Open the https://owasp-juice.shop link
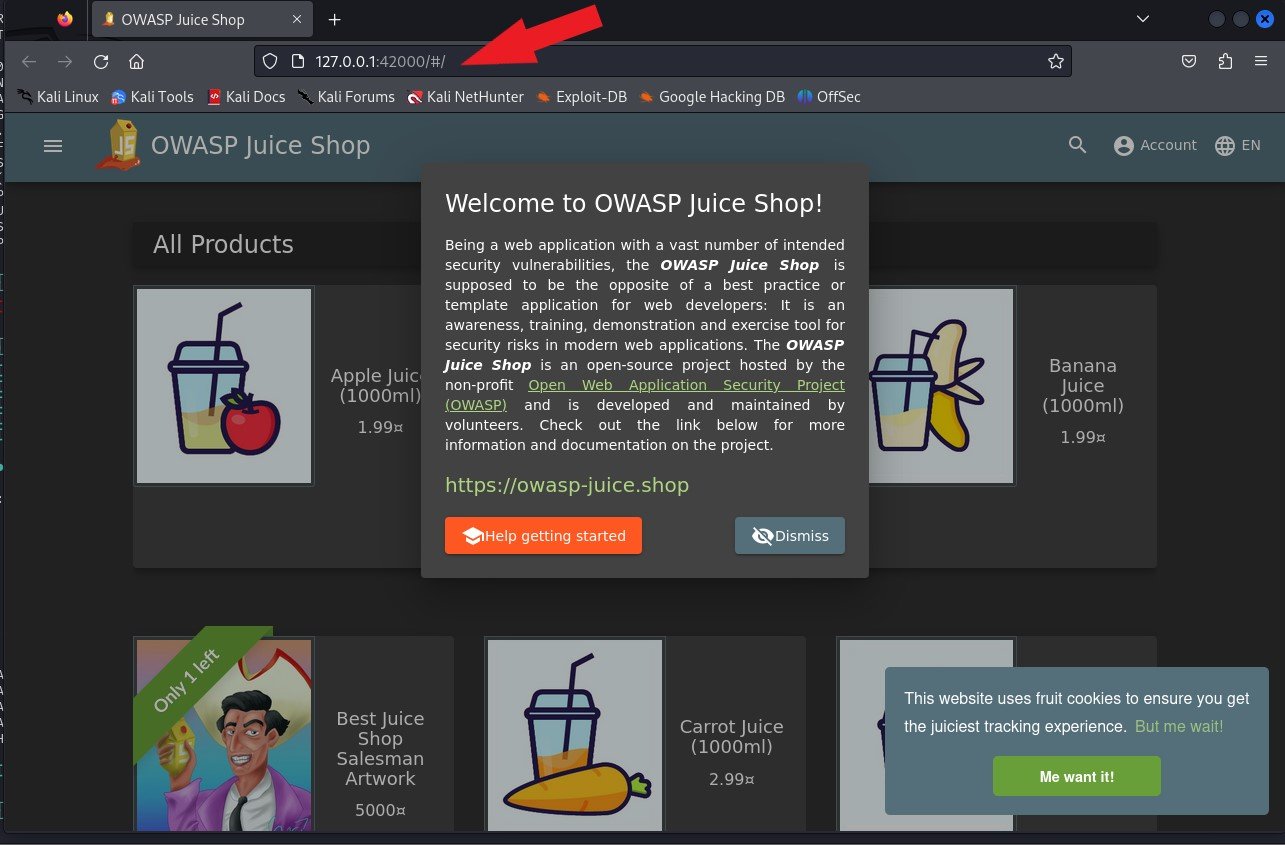This screenshot has width=1285, height=845. point(567,485)
